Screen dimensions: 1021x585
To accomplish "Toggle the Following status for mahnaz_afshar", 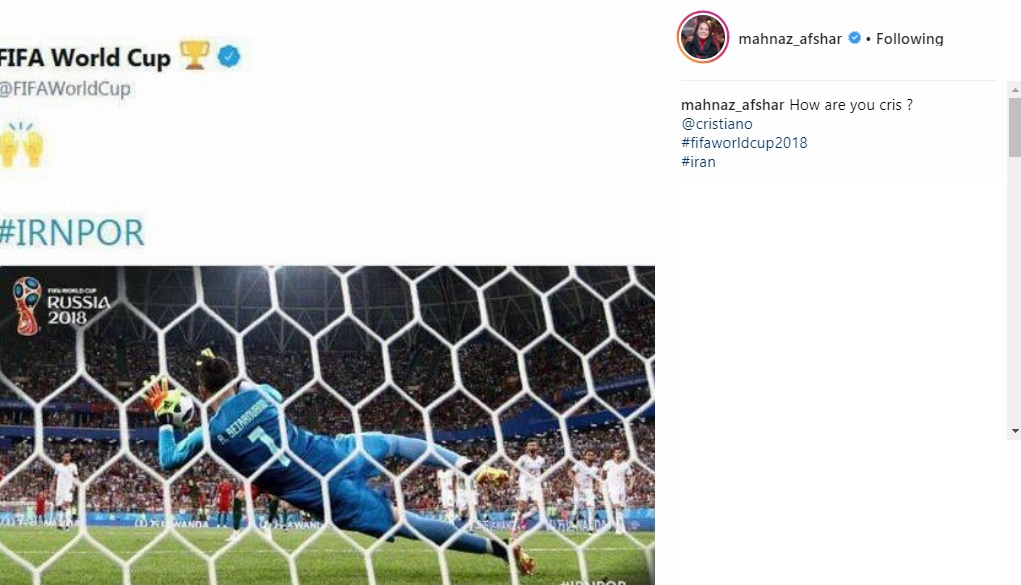I will tap(909, 39).
